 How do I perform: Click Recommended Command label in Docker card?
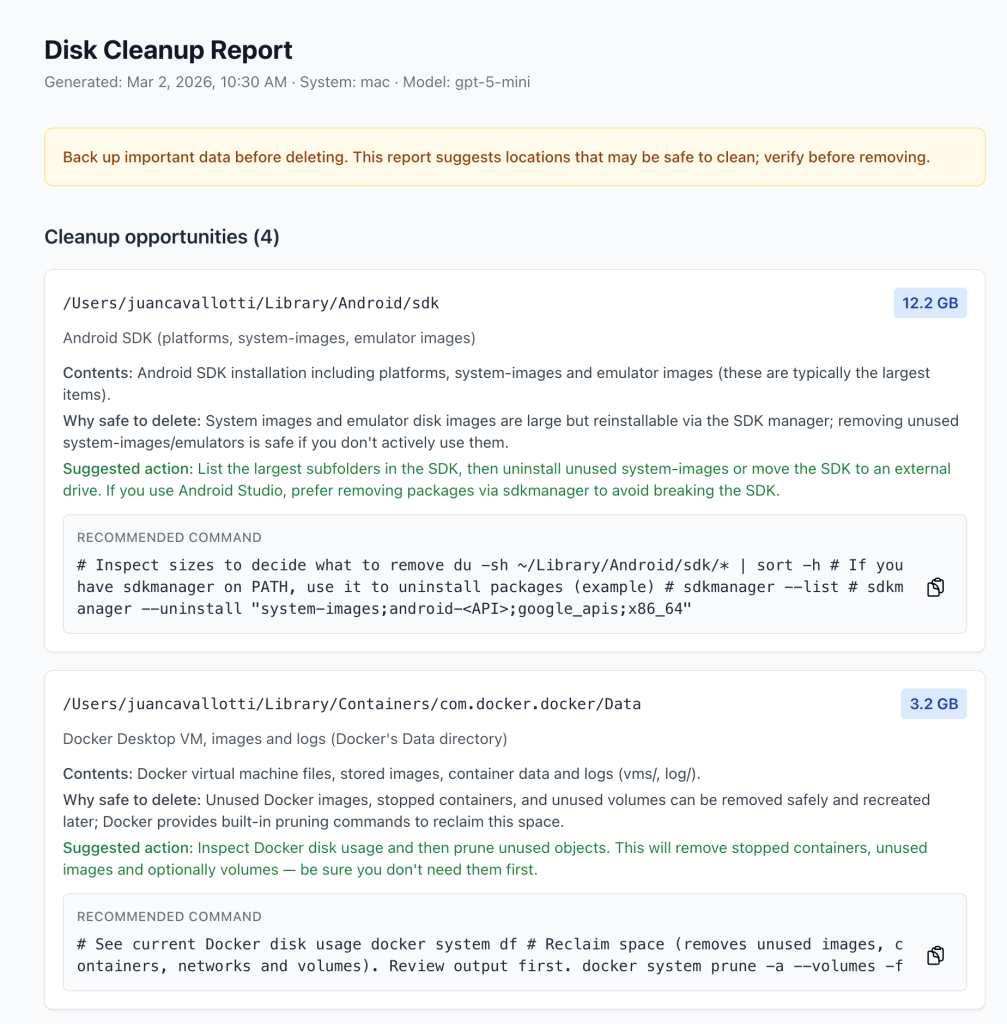point(169,916)
